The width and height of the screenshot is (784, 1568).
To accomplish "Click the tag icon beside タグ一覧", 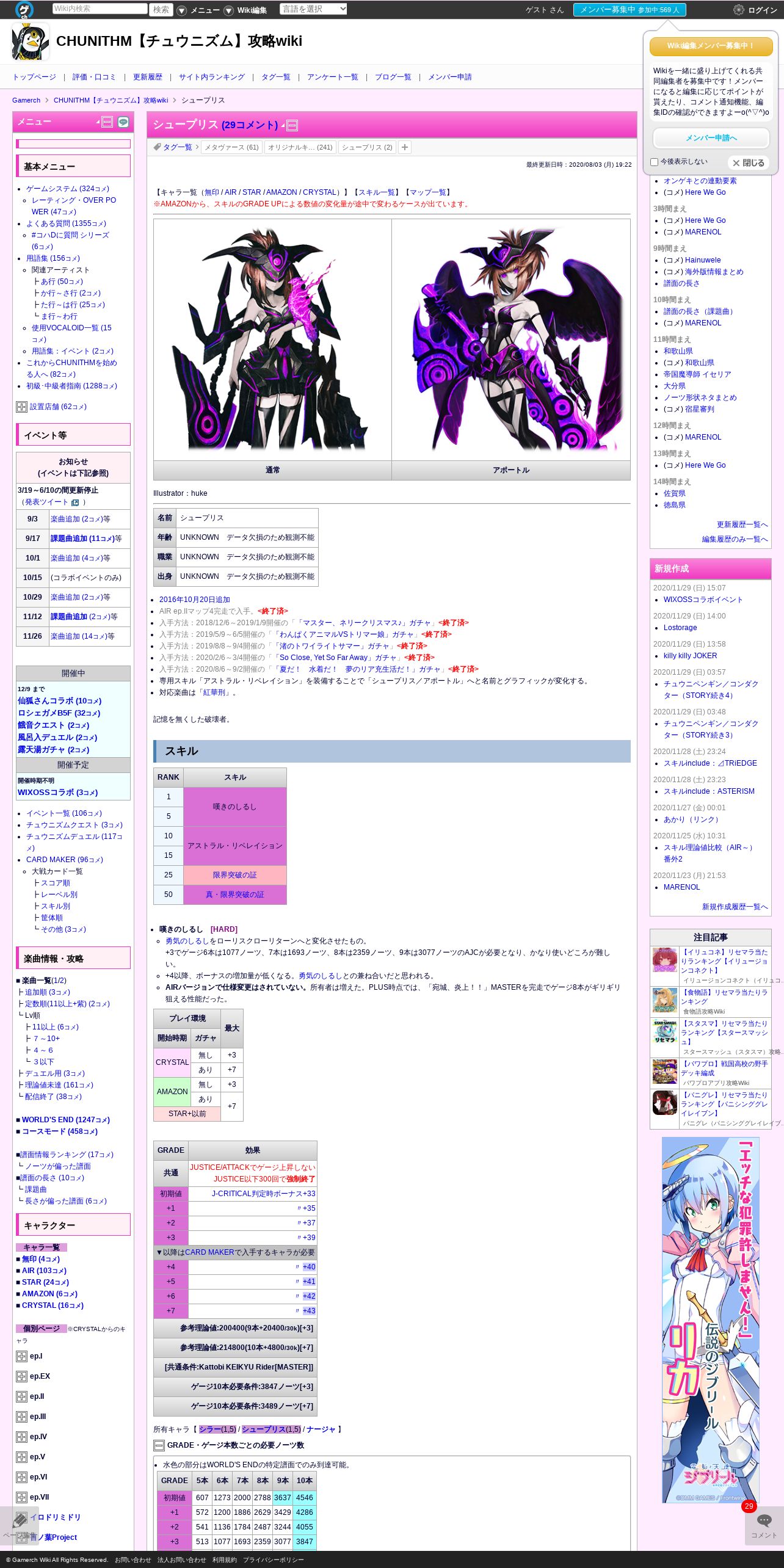I will [157, 147].
